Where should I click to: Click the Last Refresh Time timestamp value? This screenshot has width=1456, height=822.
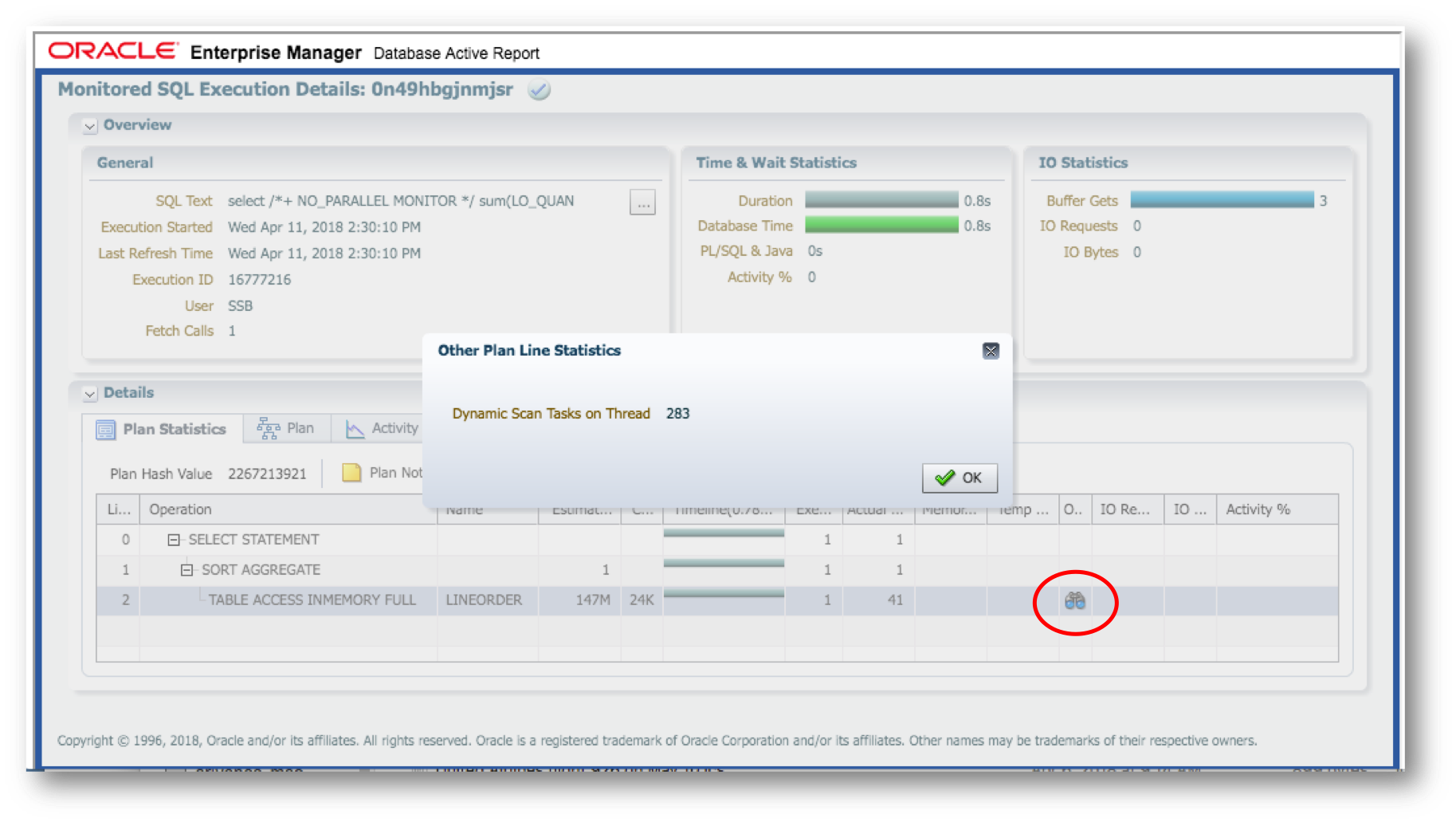click(x=324, y=254)
